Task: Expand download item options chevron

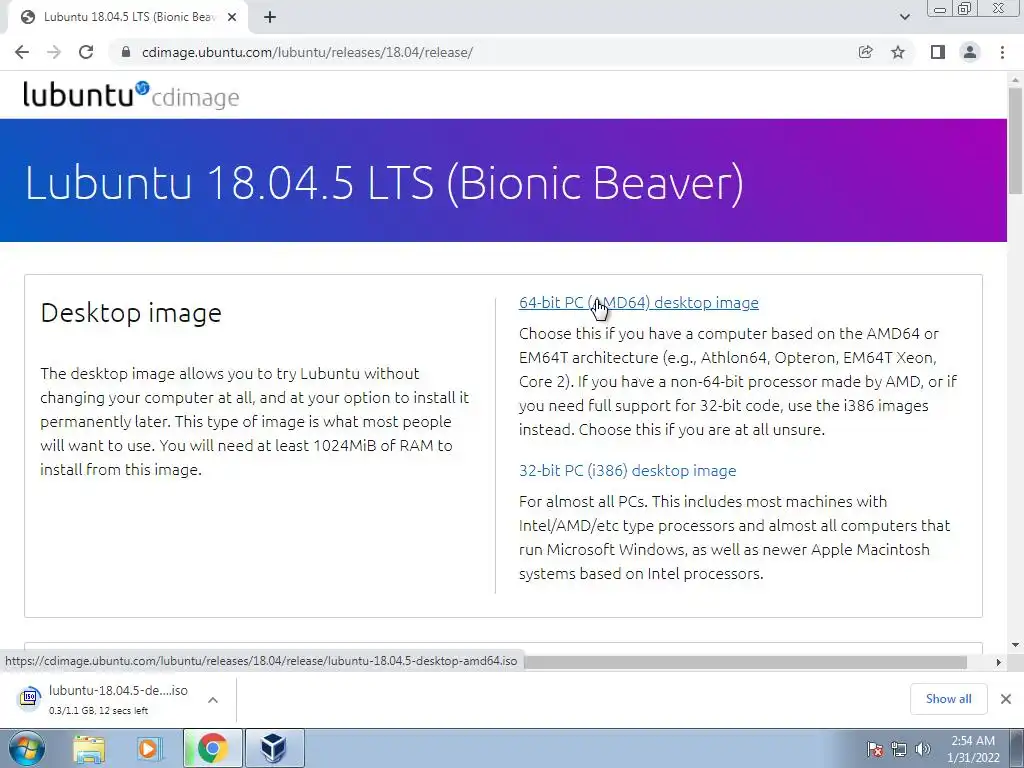Action: 213,699
